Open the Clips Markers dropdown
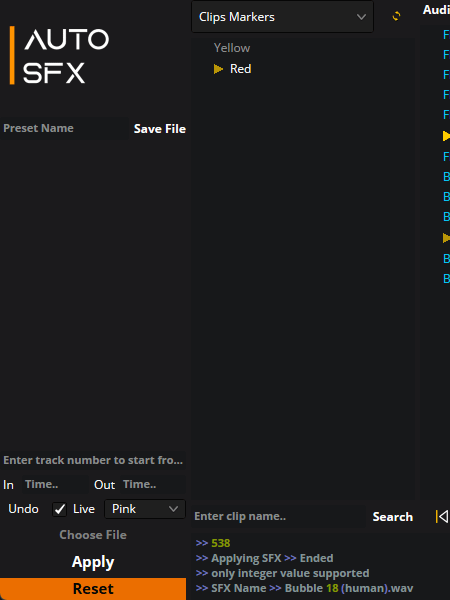This screenshot has height=600, width=450. [282, 17]
